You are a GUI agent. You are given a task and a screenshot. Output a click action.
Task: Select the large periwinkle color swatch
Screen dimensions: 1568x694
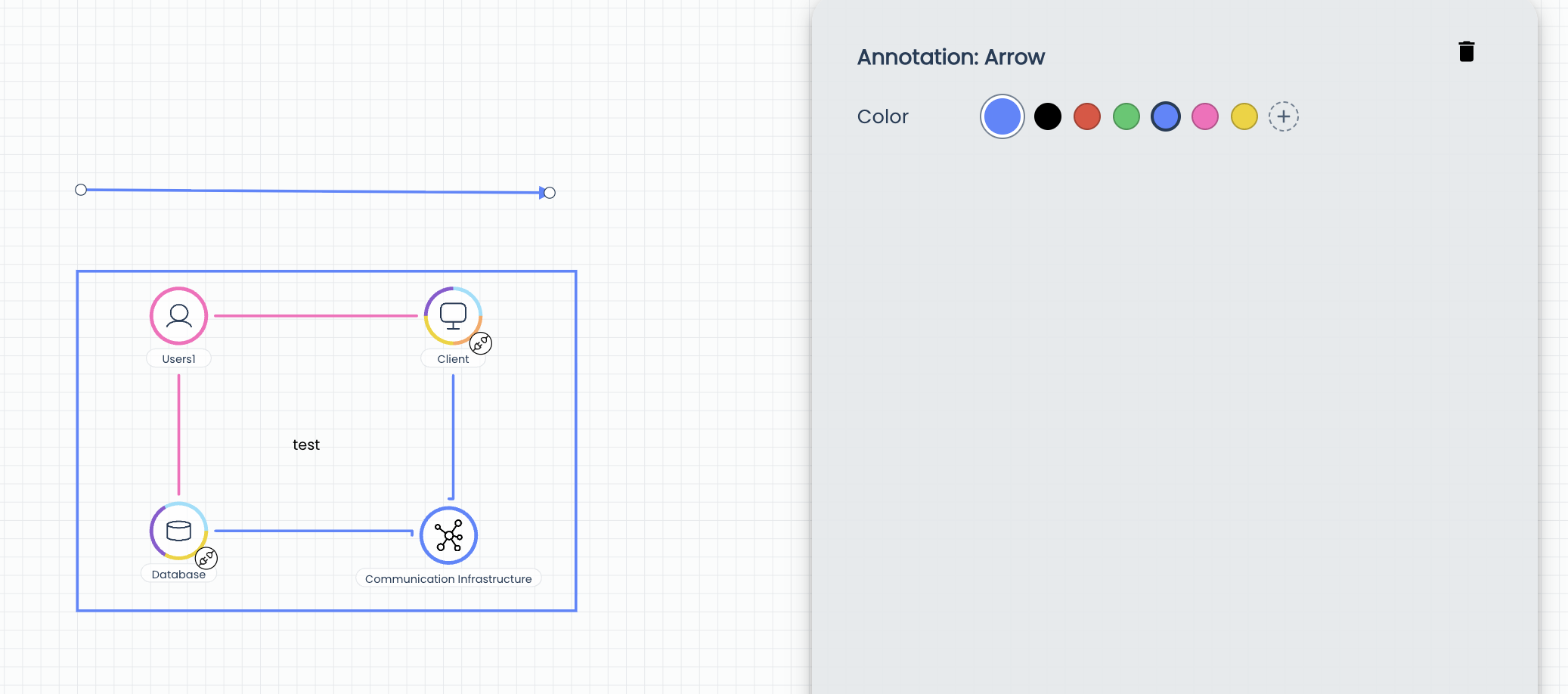click(1002, 117)
